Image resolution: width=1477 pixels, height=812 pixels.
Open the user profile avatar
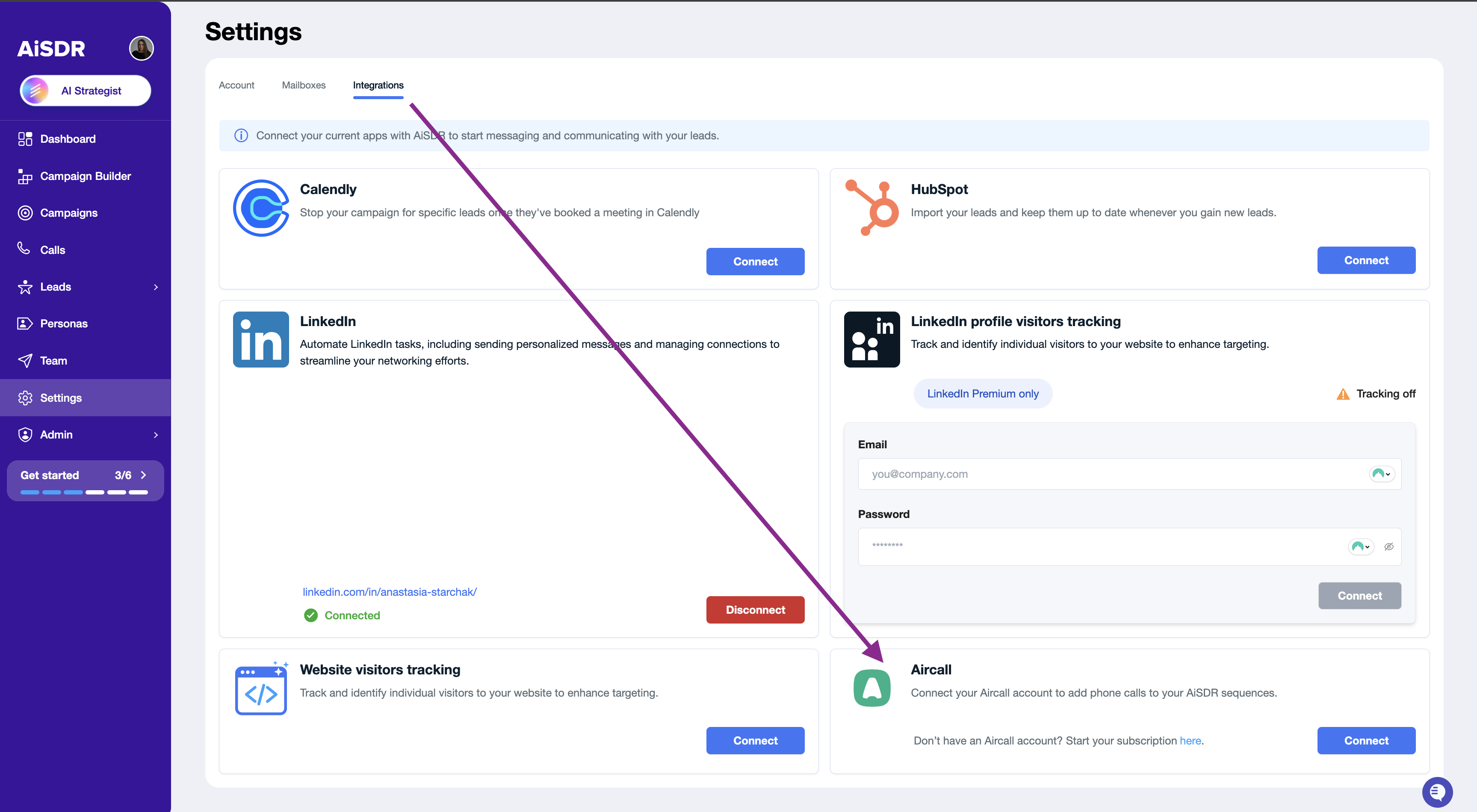click(141, 48)
